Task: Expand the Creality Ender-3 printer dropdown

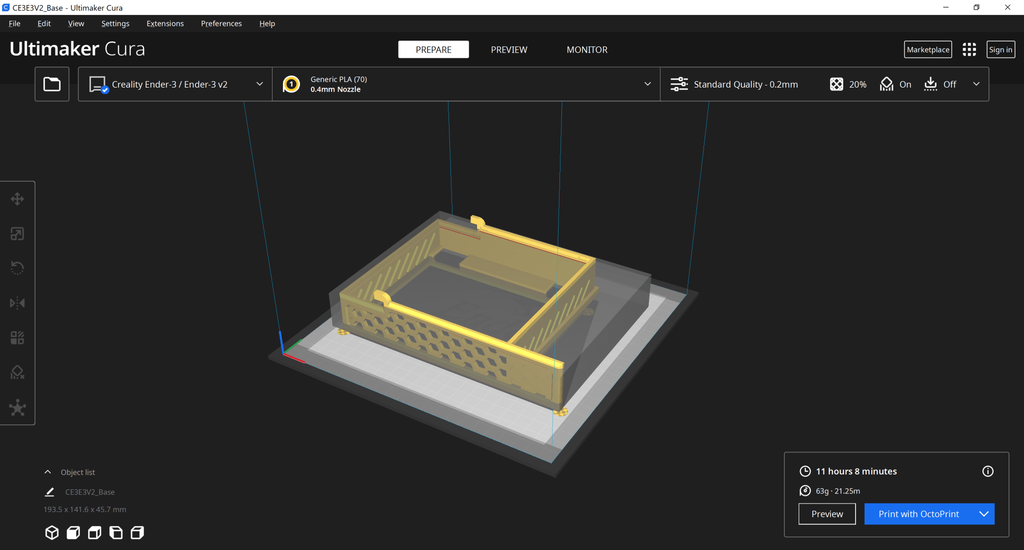Action: pyautogui.click(x=259, y=84)
